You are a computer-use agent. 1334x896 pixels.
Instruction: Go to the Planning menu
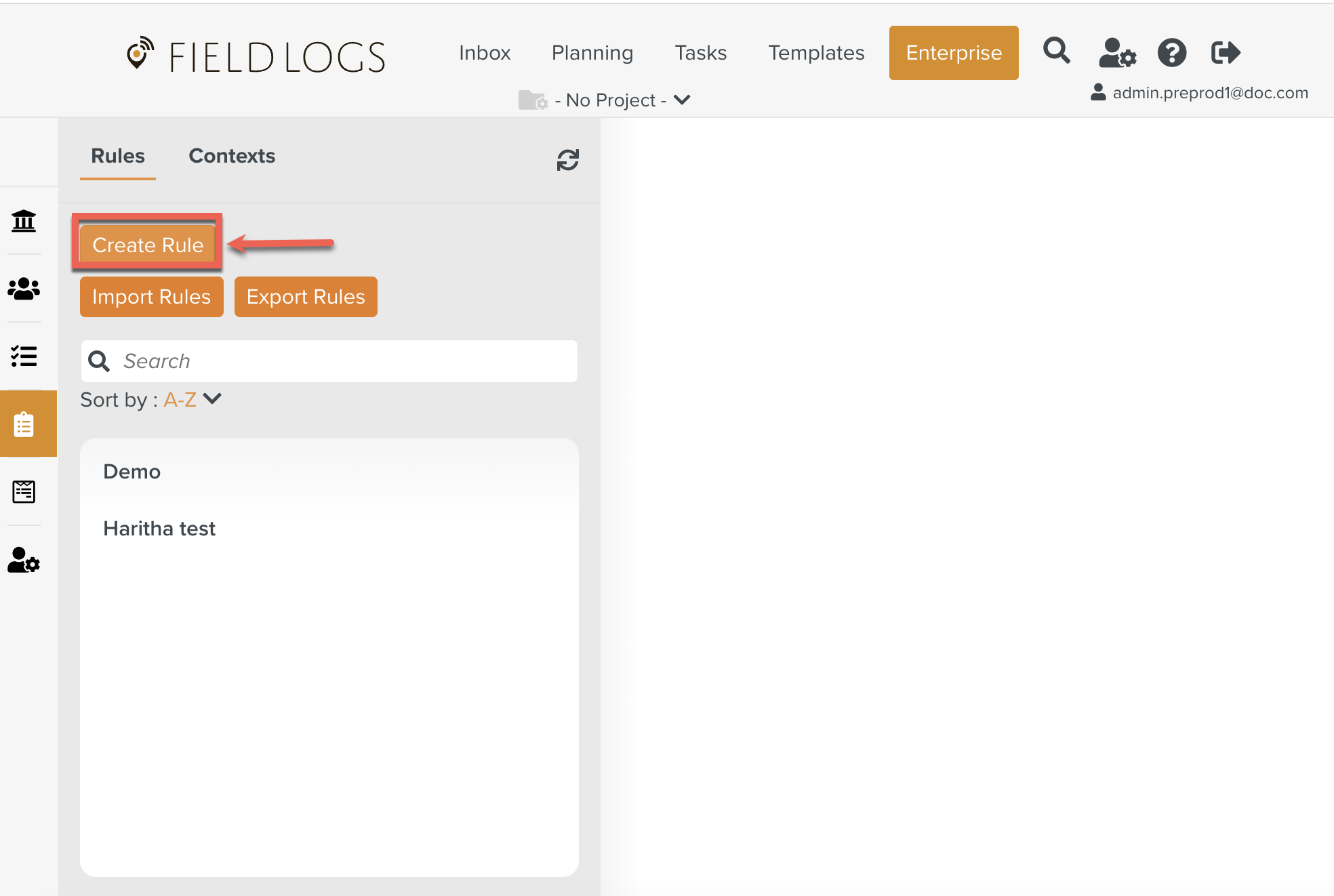click(592, 53)
